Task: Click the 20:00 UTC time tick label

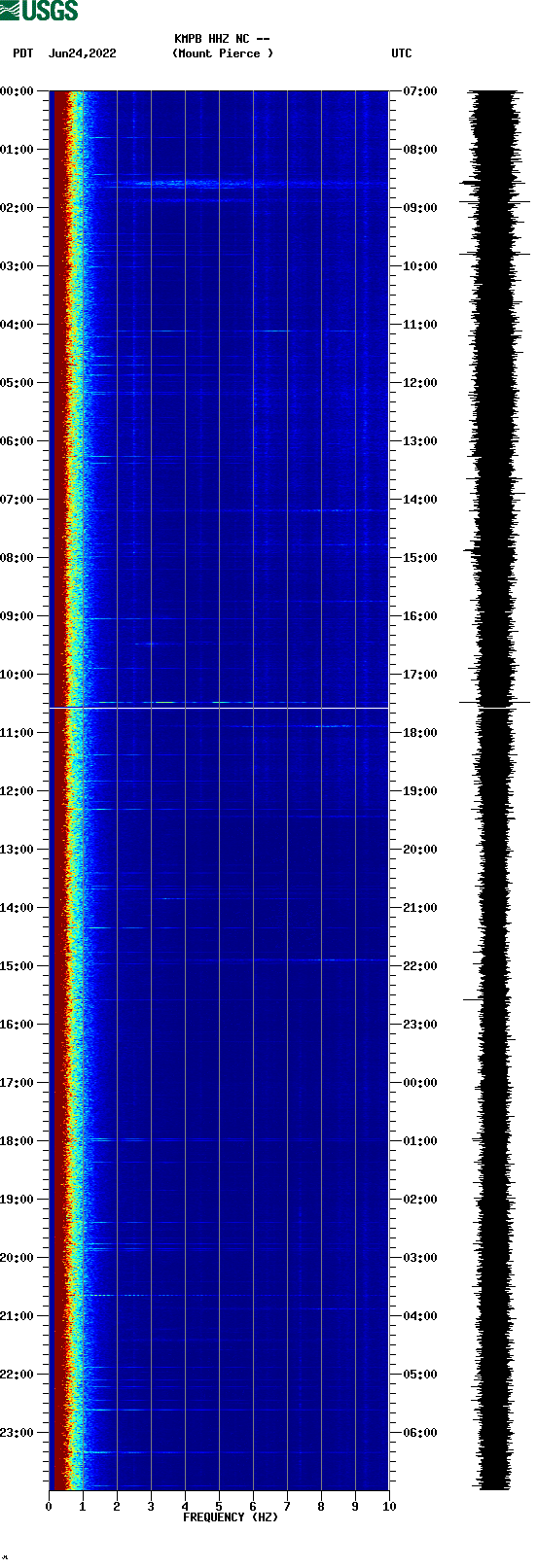Action: tap(420, 850)
